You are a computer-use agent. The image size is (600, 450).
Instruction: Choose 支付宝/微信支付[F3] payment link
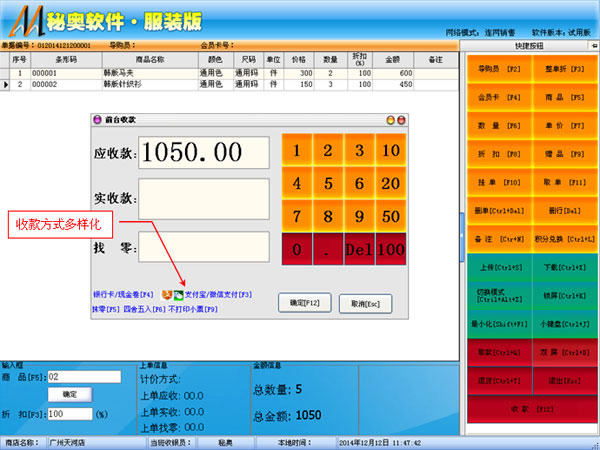click(x=218, y=296)
